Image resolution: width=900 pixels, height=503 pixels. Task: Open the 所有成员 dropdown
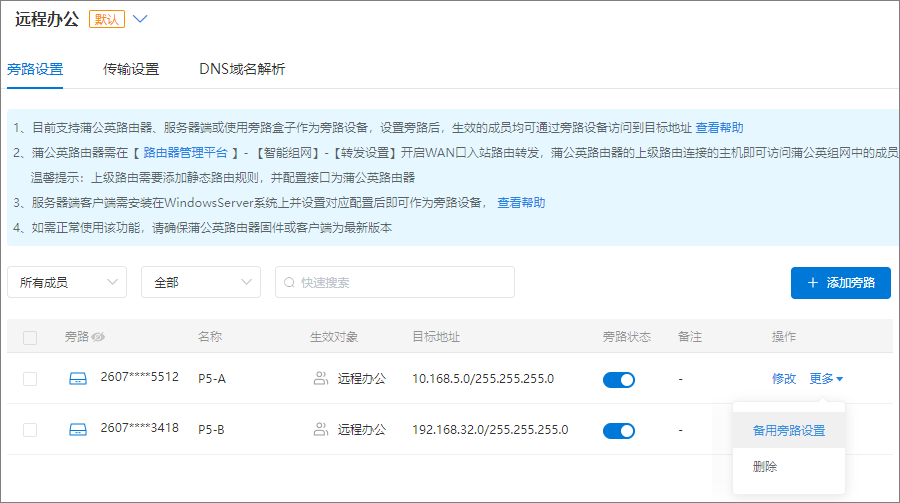[67, 282]
